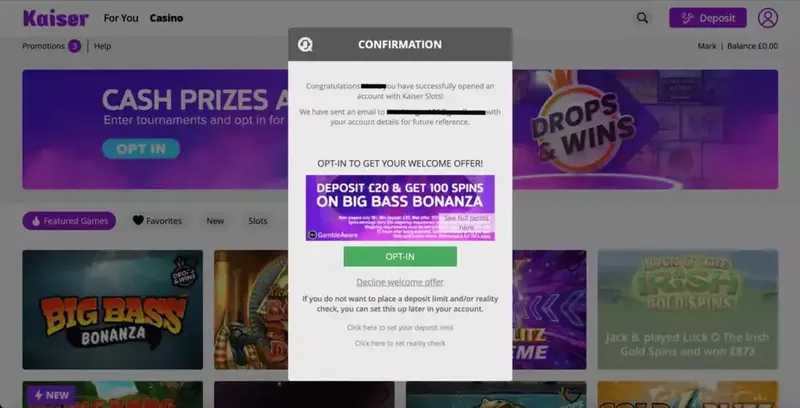Click the GambleAware logo on offer banner
This screenshot has height=408, width=800.
point(333,235)
